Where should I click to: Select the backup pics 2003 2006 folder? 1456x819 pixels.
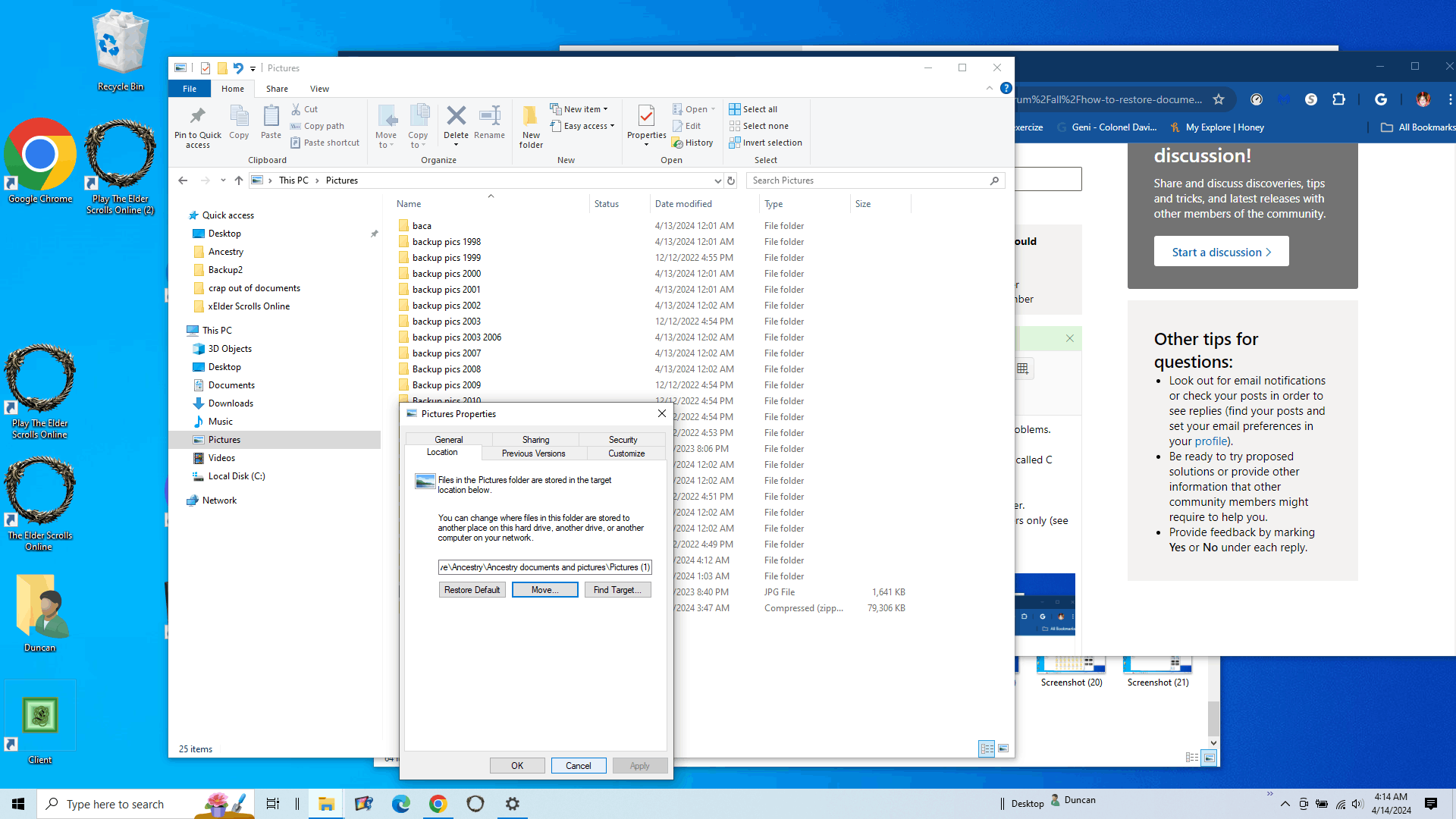(x=457, y=337)
